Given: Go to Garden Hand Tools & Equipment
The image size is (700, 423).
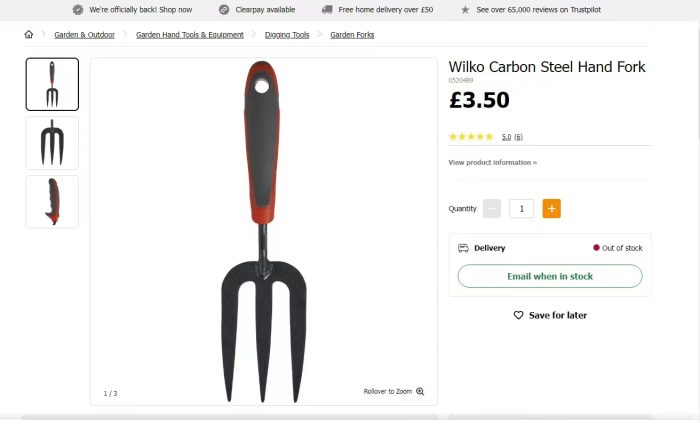Looking at the screenshot, I should pos(190,35).
